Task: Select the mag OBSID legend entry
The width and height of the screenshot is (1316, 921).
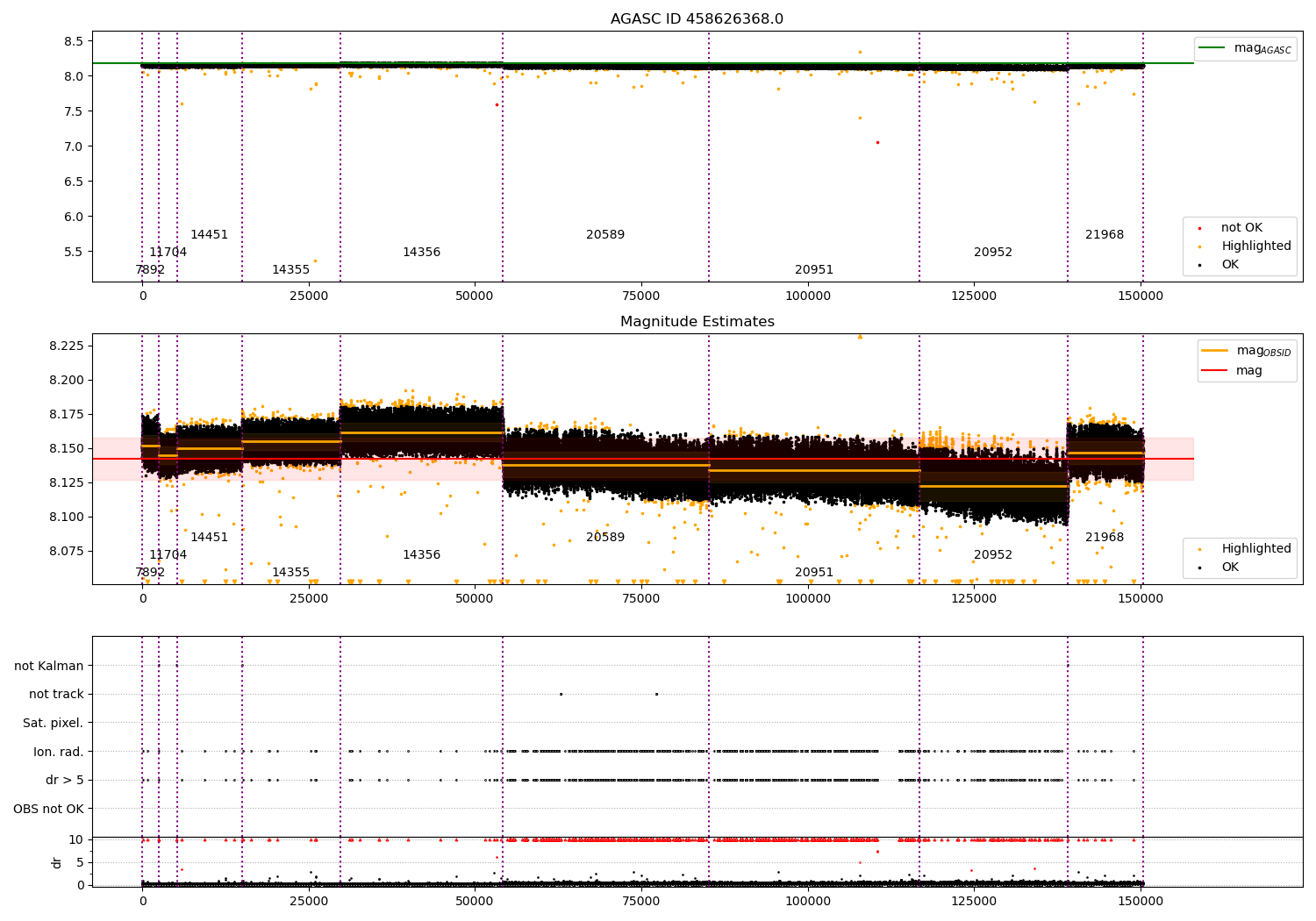Action: click(1246, 351)
